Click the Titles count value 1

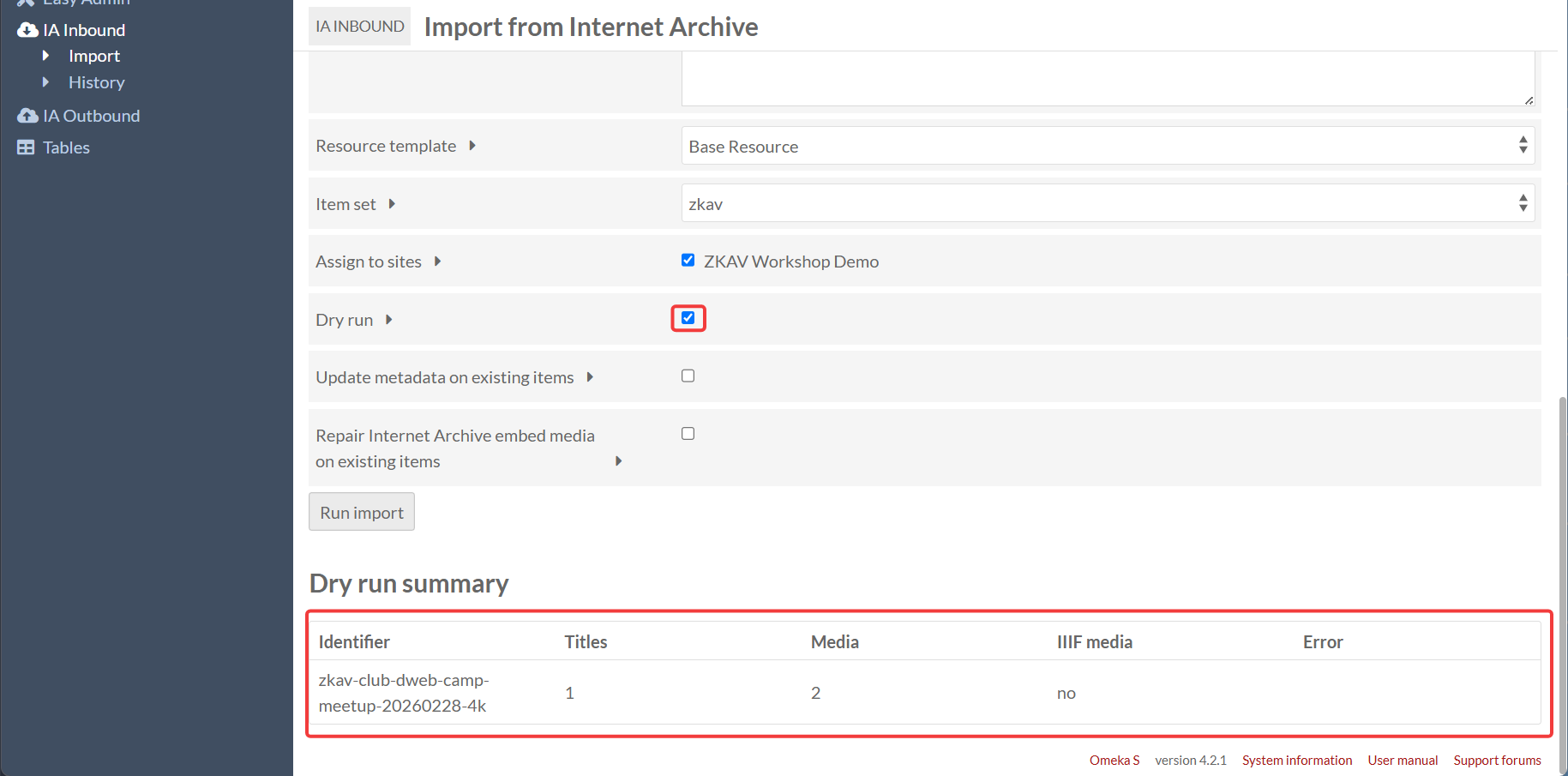pyautogui.click(x=570, y=693)
